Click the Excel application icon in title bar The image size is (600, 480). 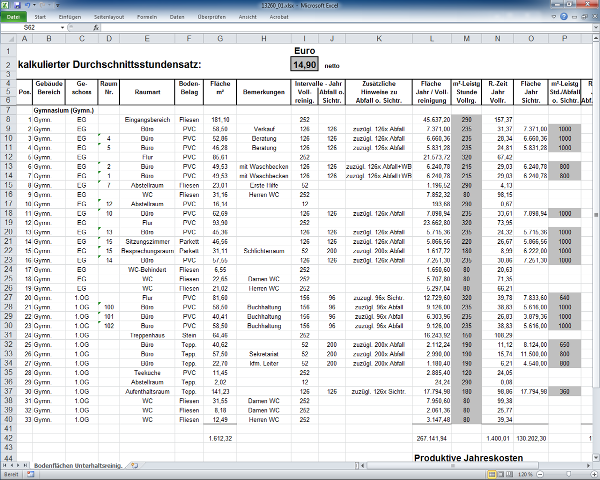(6, 5)
